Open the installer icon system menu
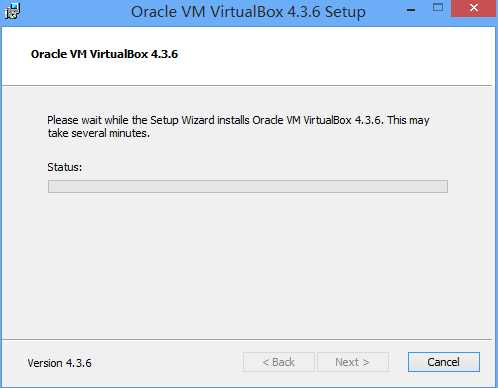 (x=12, y=11)
